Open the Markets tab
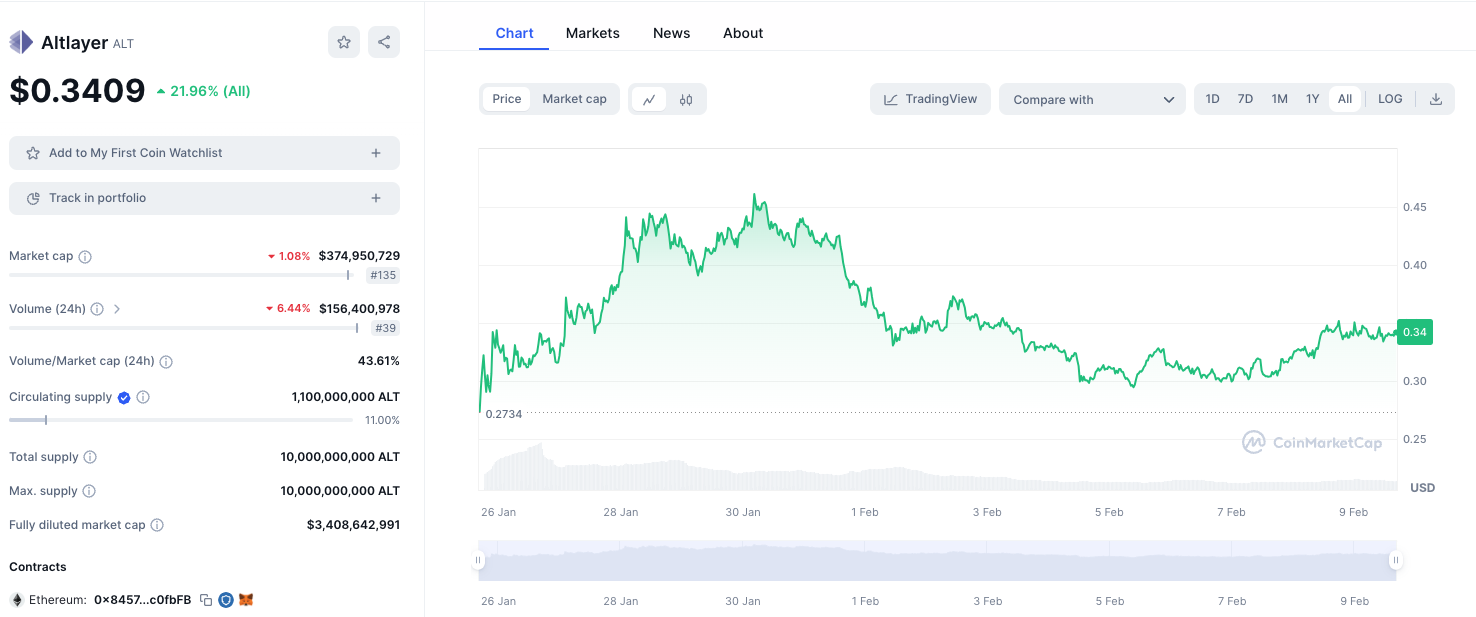This screenshot has width=1476, height=617. [592, 33]
